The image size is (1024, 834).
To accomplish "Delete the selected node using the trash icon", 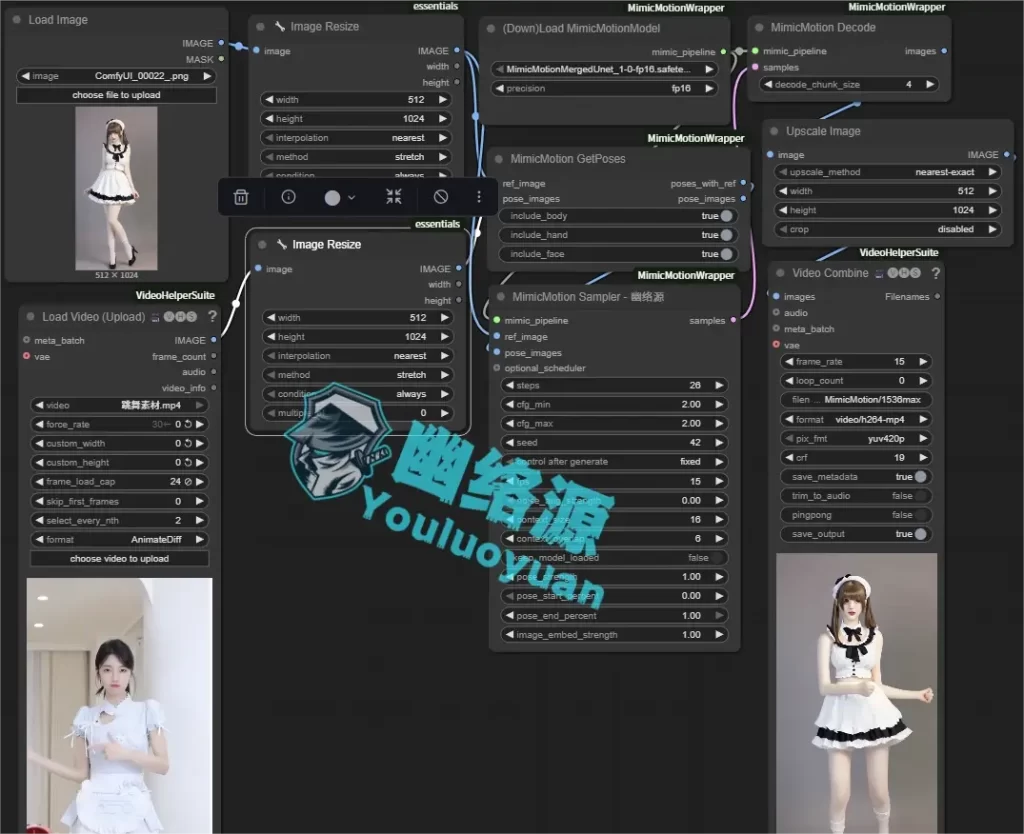I will click(x=240, y=197).
